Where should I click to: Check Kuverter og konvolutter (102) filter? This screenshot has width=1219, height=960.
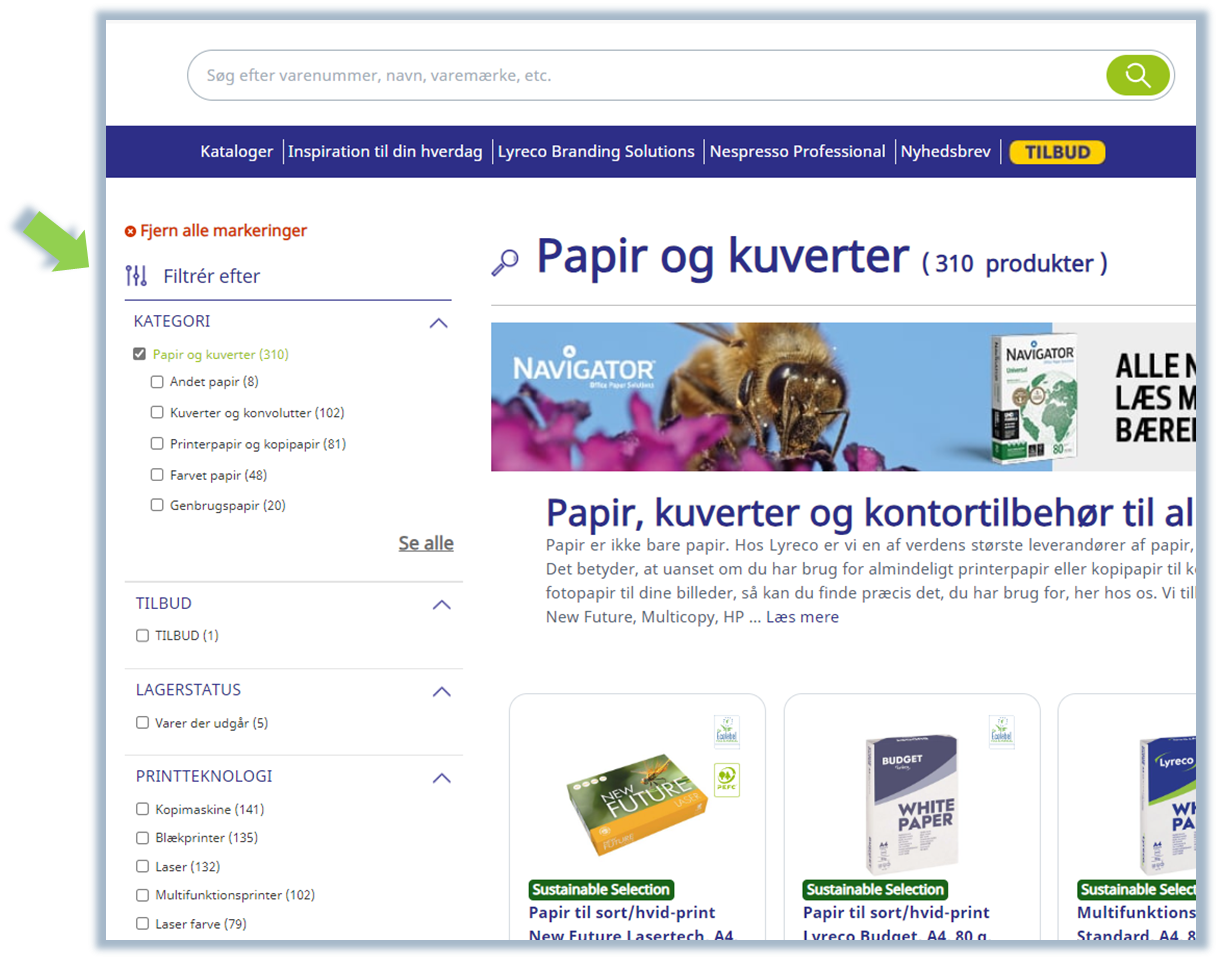coord(157,412)
